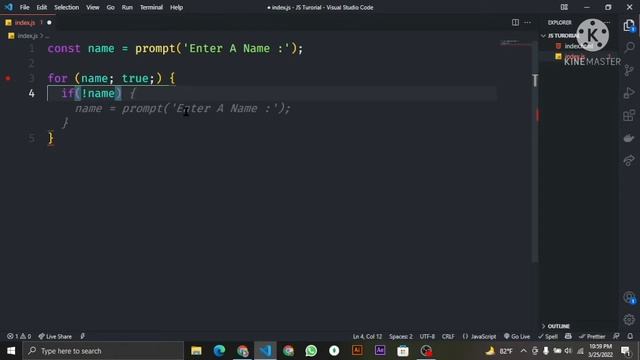Open the Accounts icon in activity bar
The width and height of the screenshot is (640, 360).
629,297
